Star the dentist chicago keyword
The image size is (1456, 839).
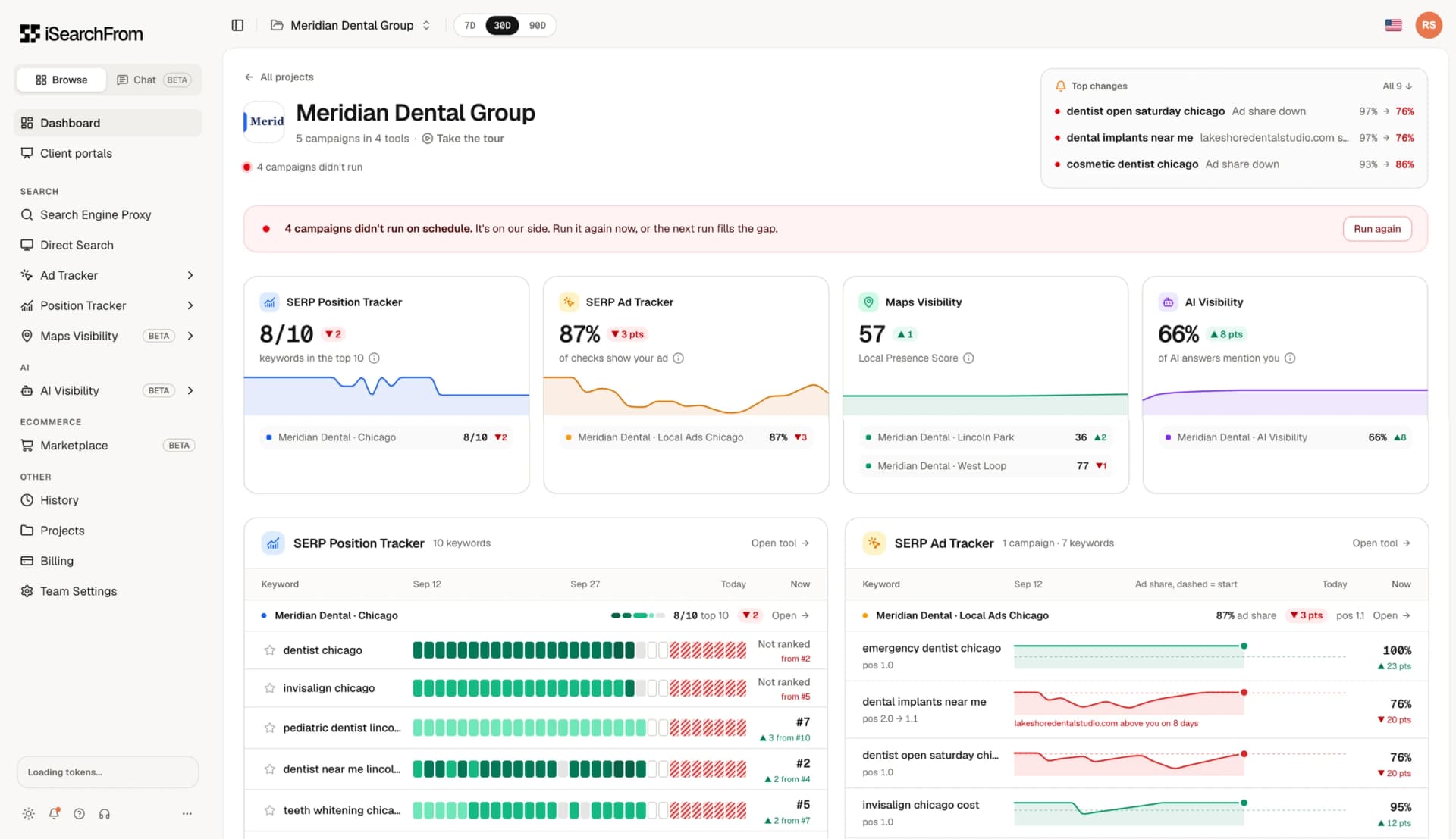coord(269,650)
